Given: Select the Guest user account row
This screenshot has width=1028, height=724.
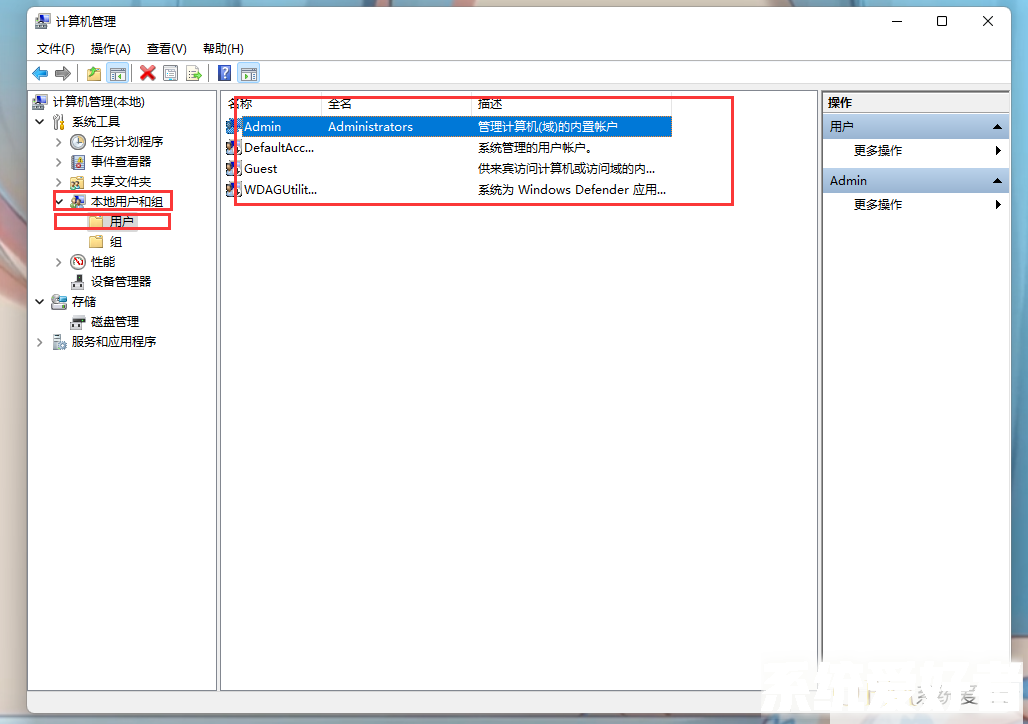Looking at the screenshot, I should click(261, 169).
